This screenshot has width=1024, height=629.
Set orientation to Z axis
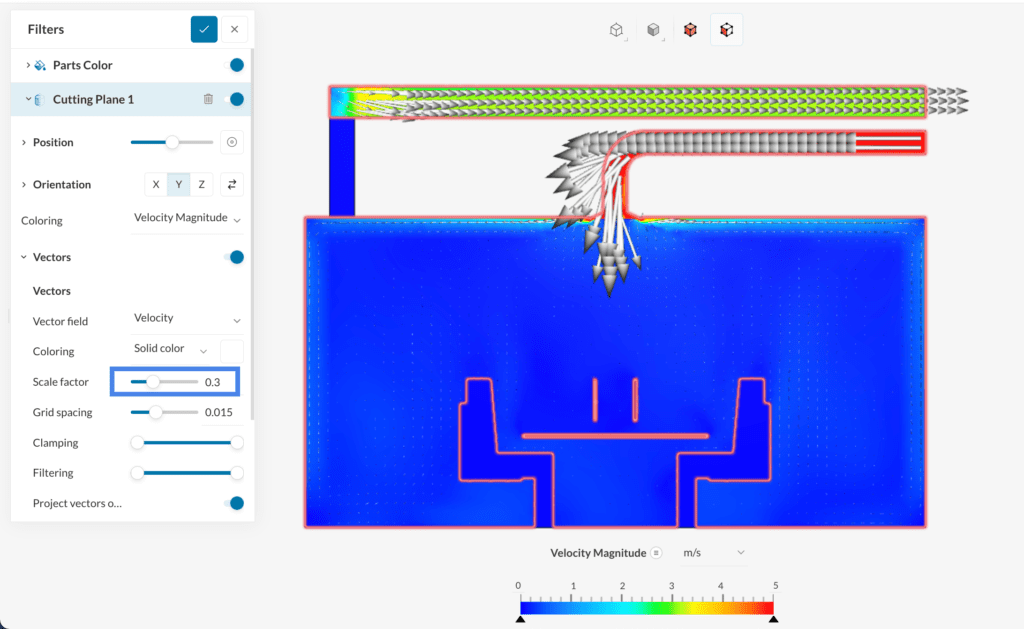[201, 184]
